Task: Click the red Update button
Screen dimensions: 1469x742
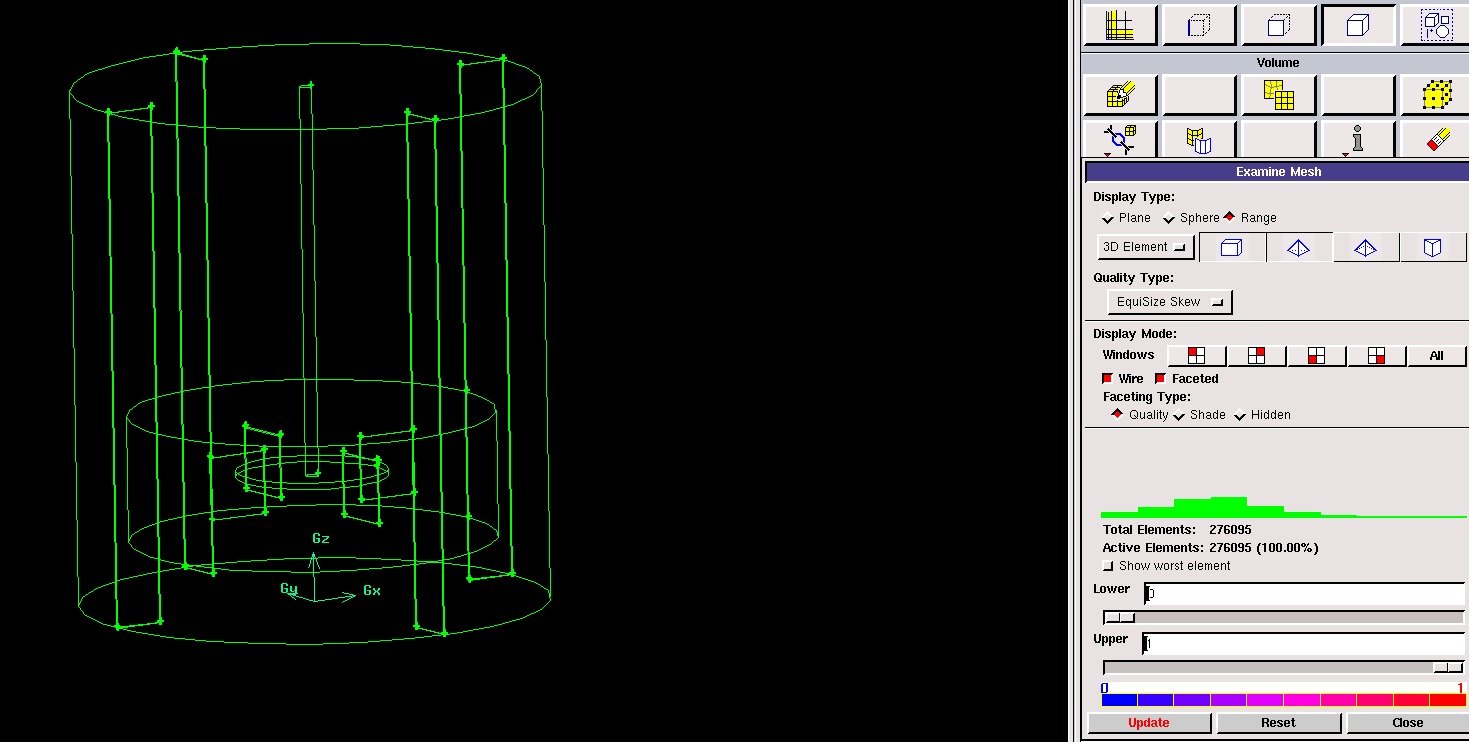Action: pos(1148,723)
